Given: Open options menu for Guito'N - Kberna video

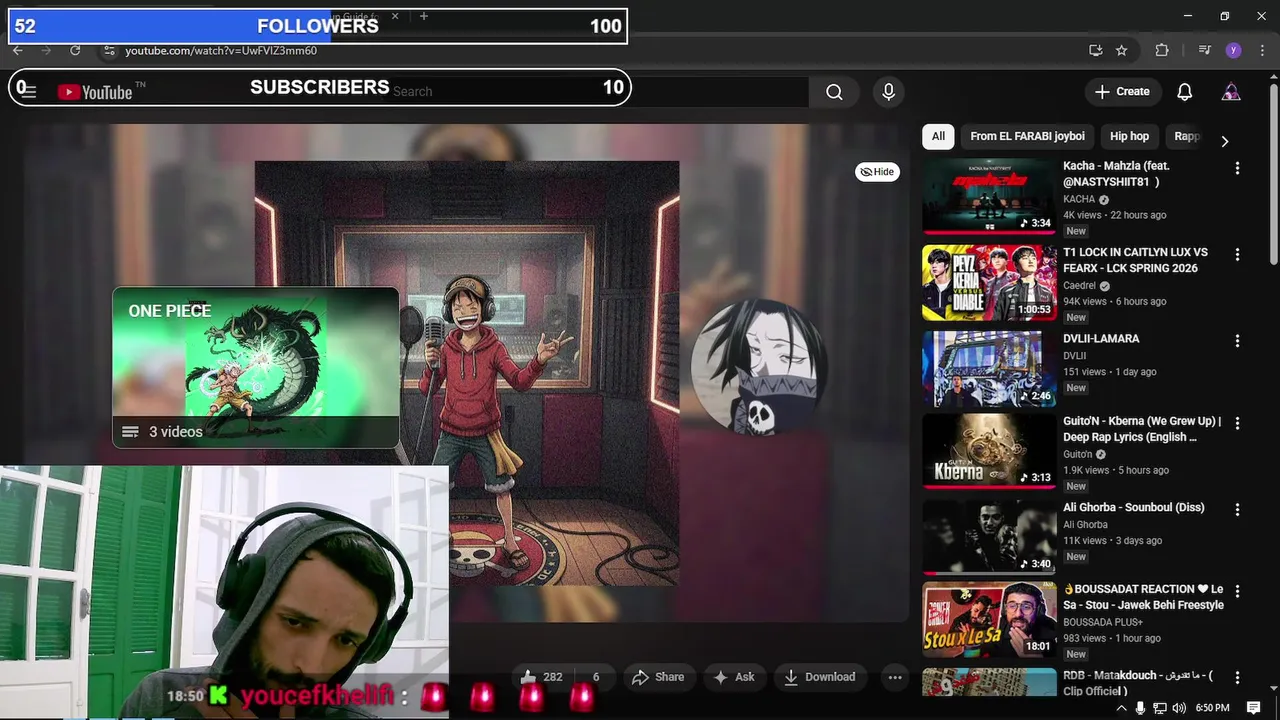Looking at the screenshot, I should coord(1237,424).
